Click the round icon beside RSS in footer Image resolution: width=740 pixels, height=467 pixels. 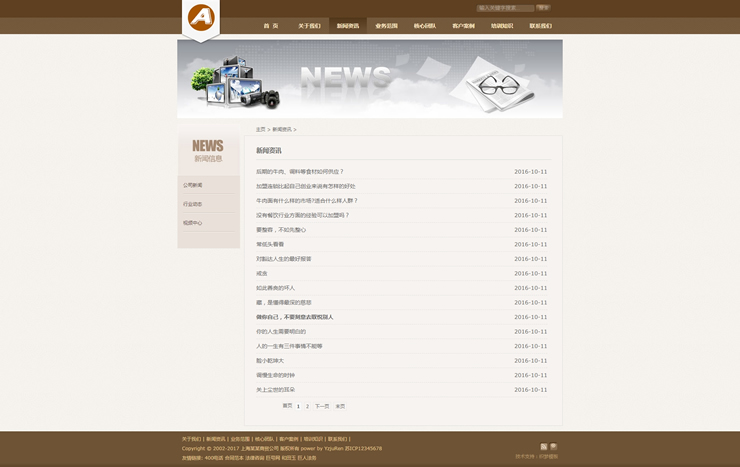(x=554, y=447)
